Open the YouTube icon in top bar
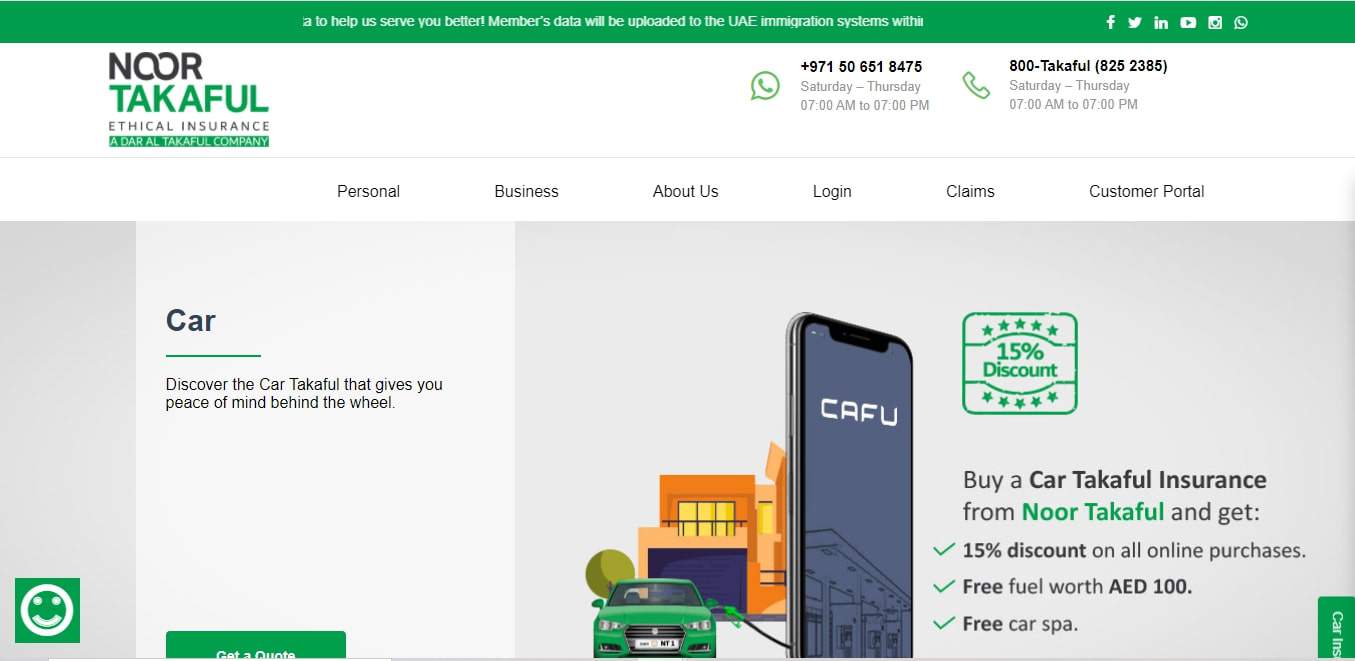1355x661 pixels. click(x=1188, y=22)
